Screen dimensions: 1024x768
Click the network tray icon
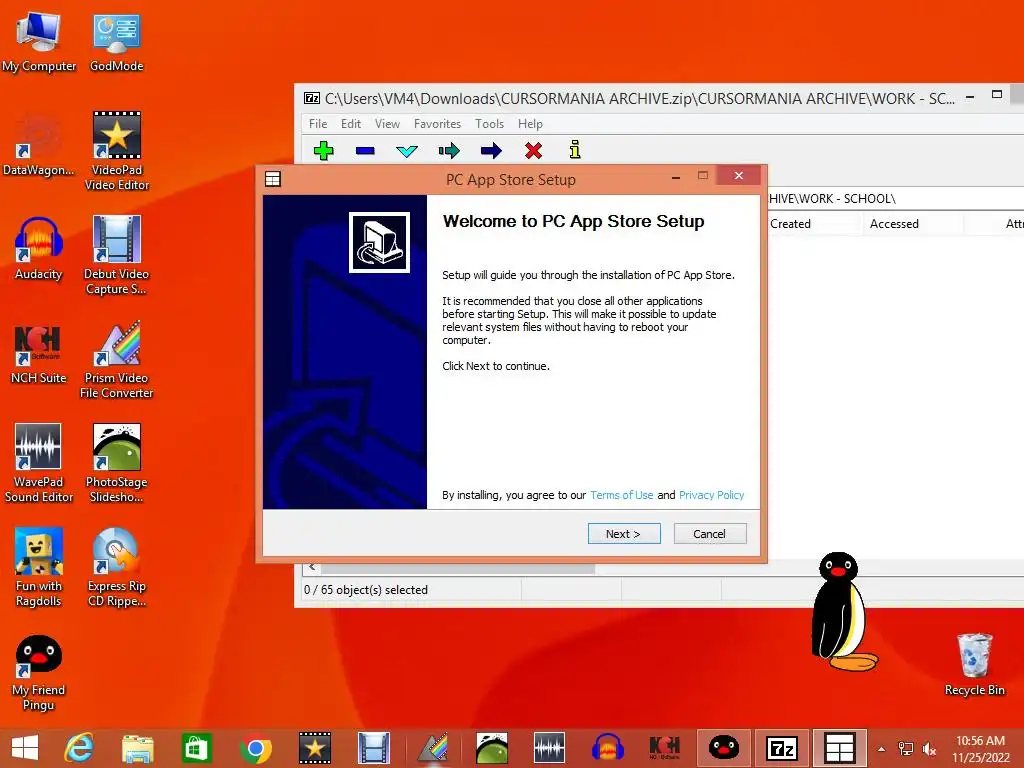click(906, 749)
